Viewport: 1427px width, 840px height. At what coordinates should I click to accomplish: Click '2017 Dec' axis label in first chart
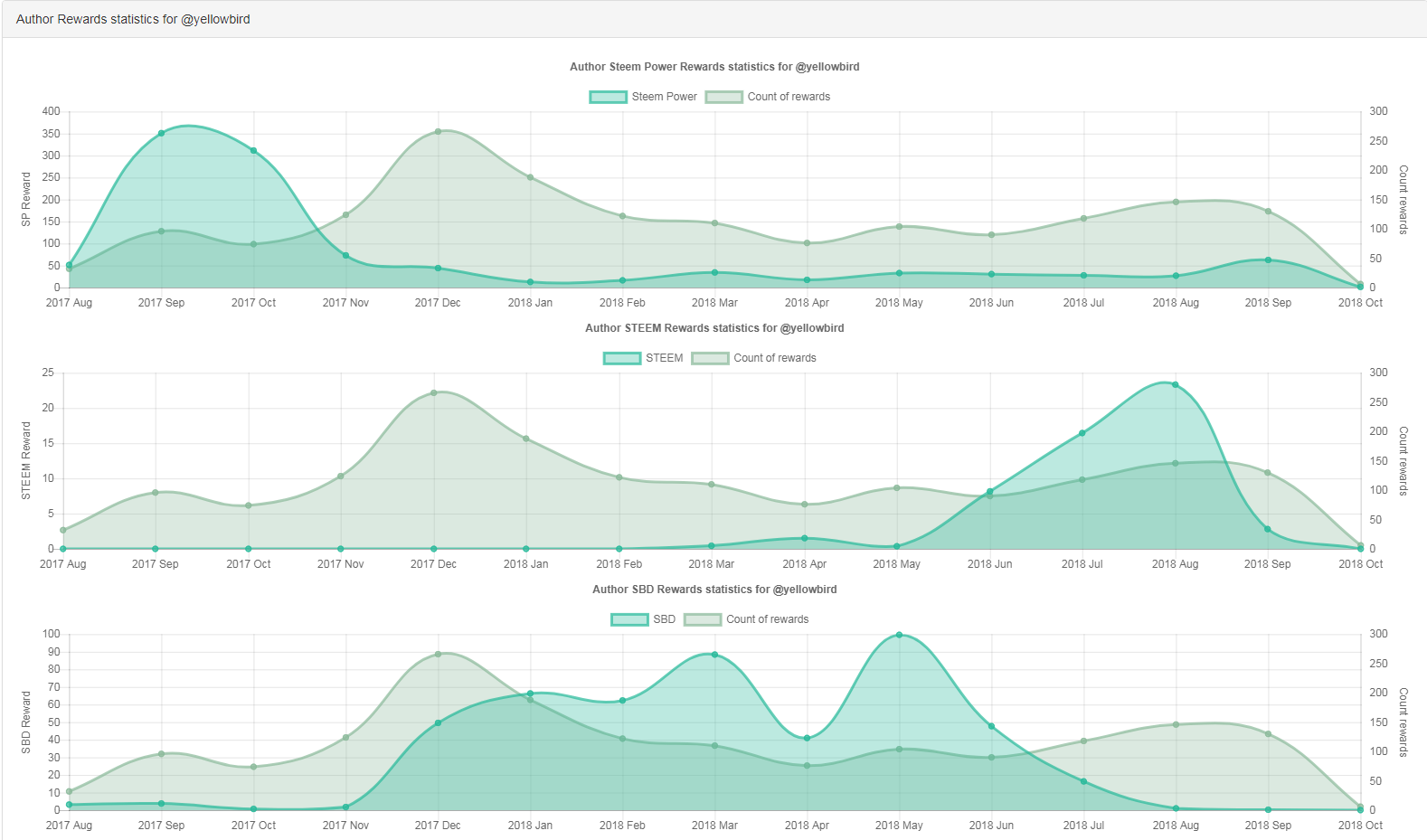(438, 303)
